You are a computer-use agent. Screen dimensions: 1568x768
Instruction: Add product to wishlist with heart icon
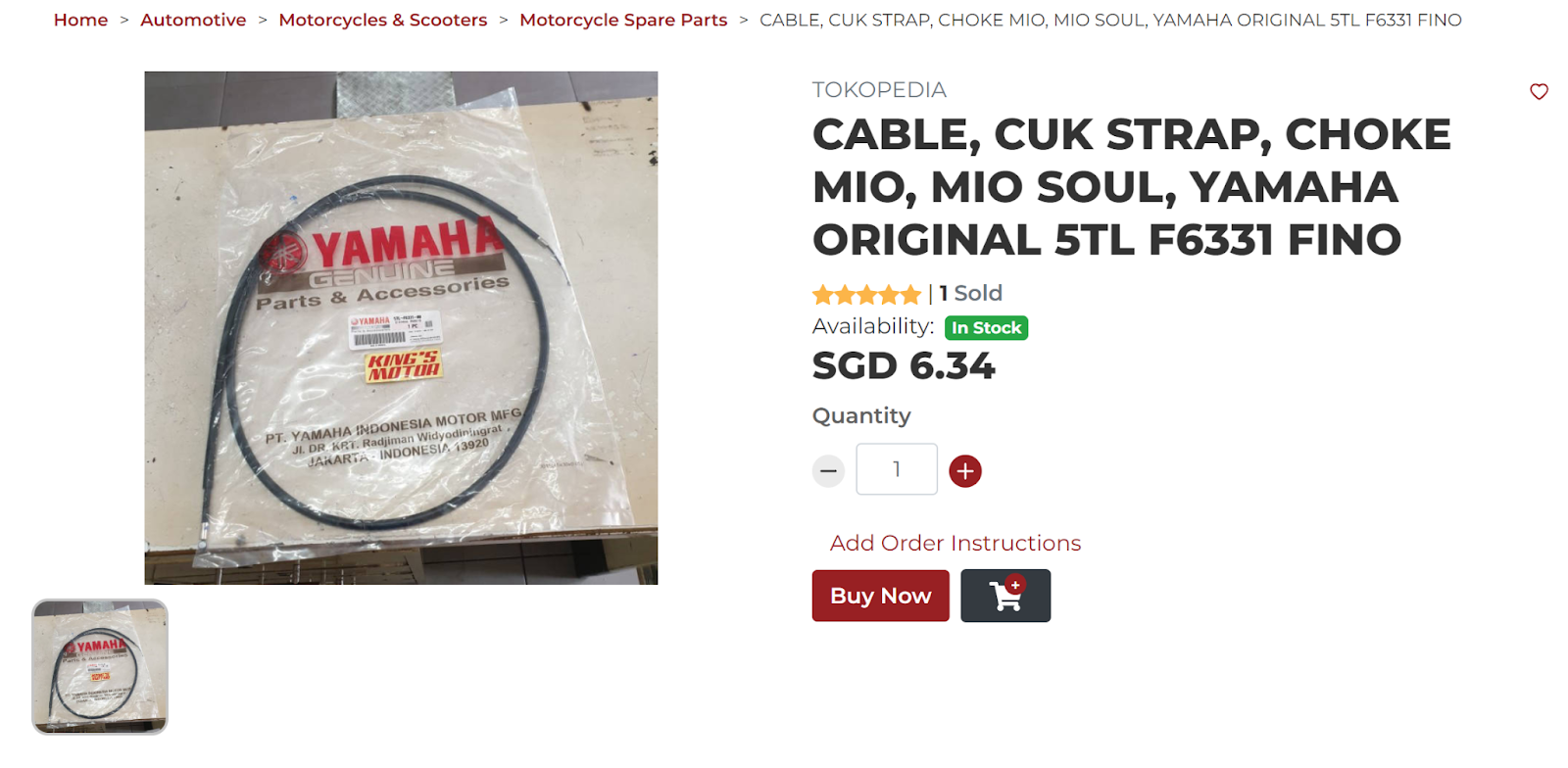[1539, 91]
